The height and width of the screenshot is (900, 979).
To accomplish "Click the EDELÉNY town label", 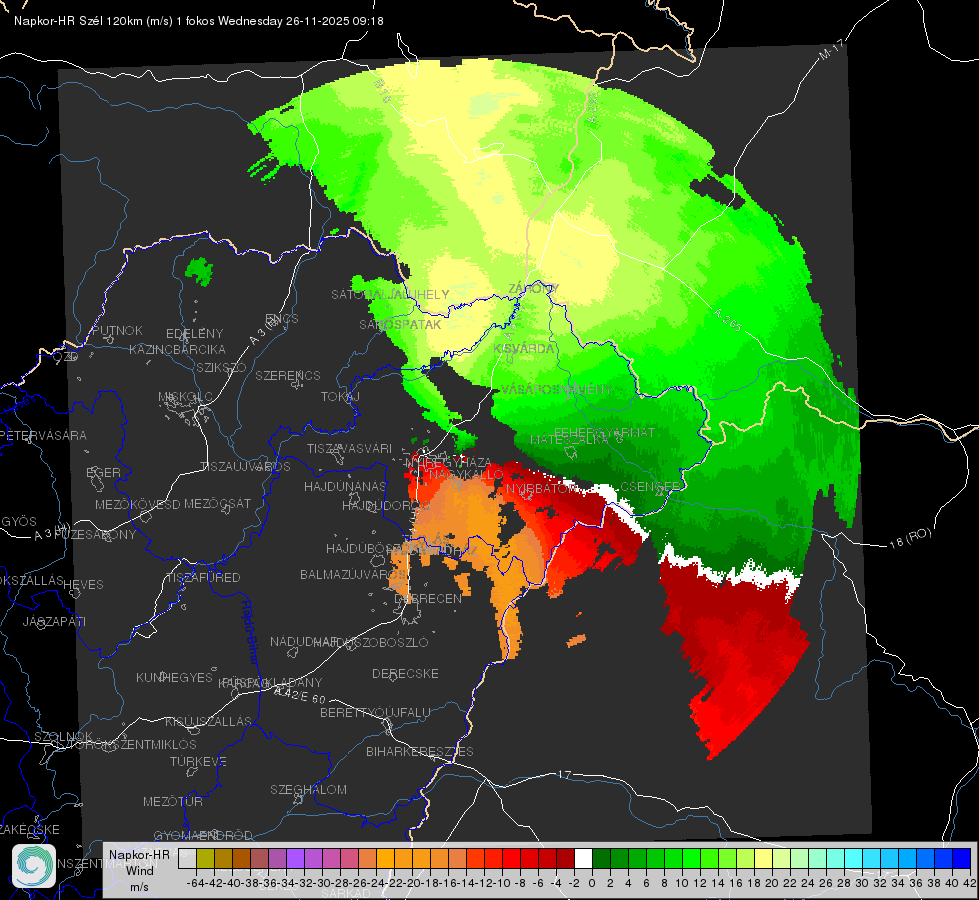I will click(194, 334).
